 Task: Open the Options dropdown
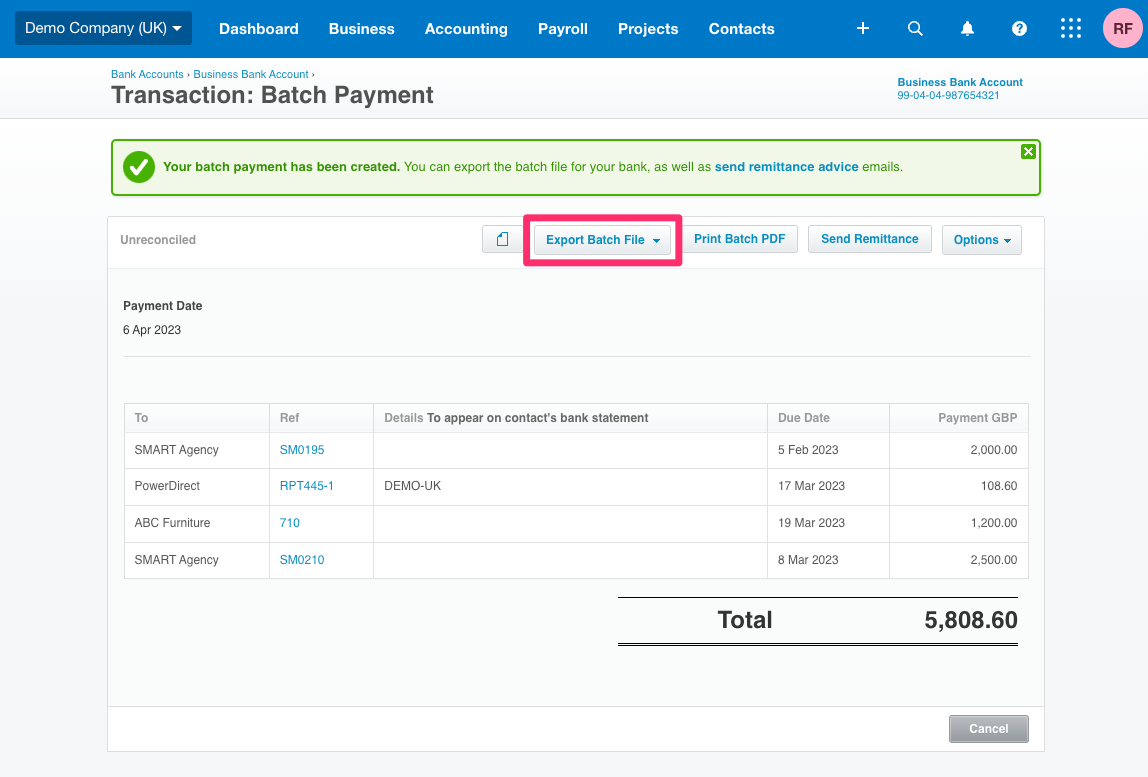pyautogui.click(x=981, y=240)
